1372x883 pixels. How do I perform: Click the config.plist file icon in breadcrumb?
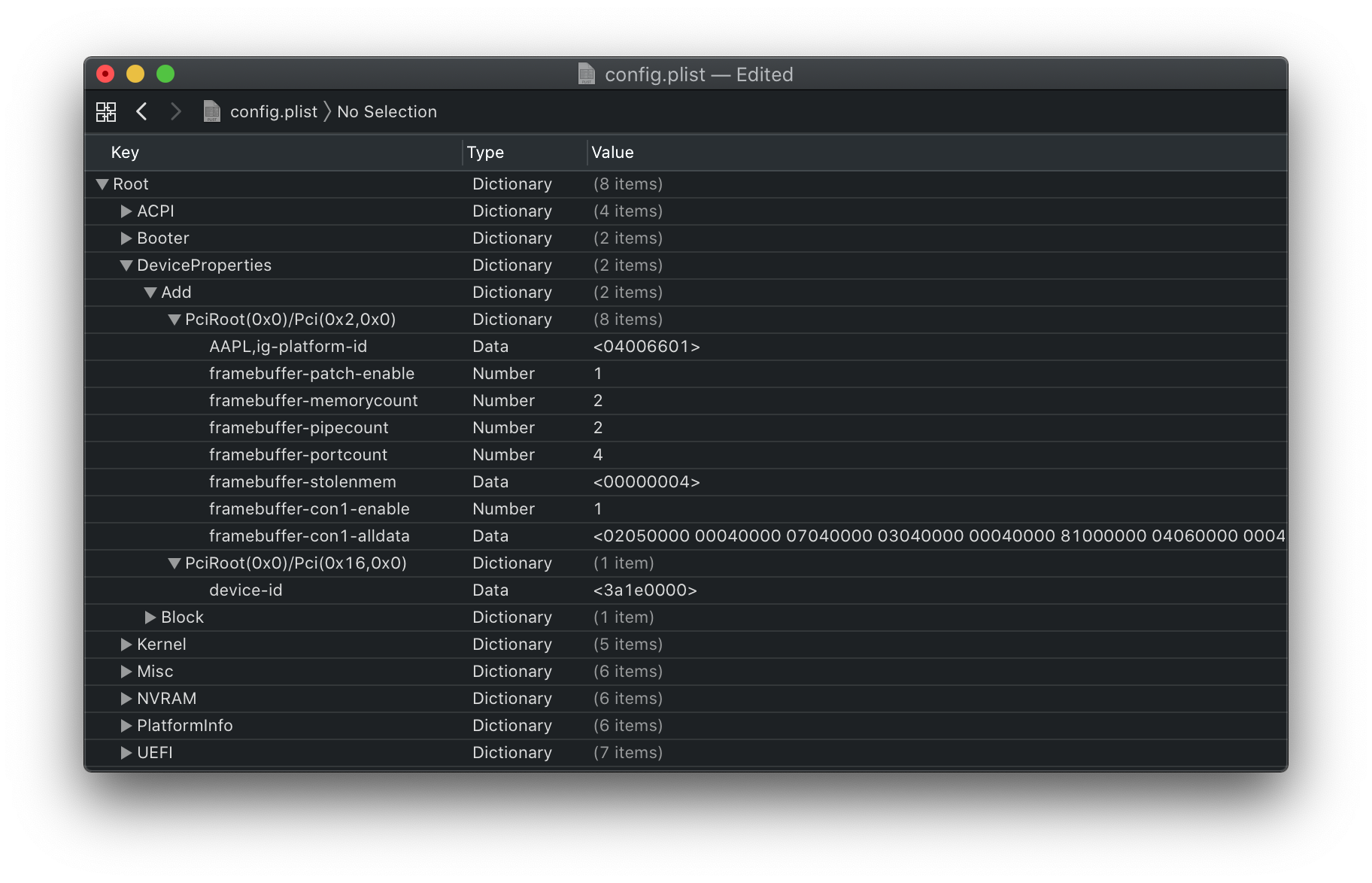coord(213,111)
